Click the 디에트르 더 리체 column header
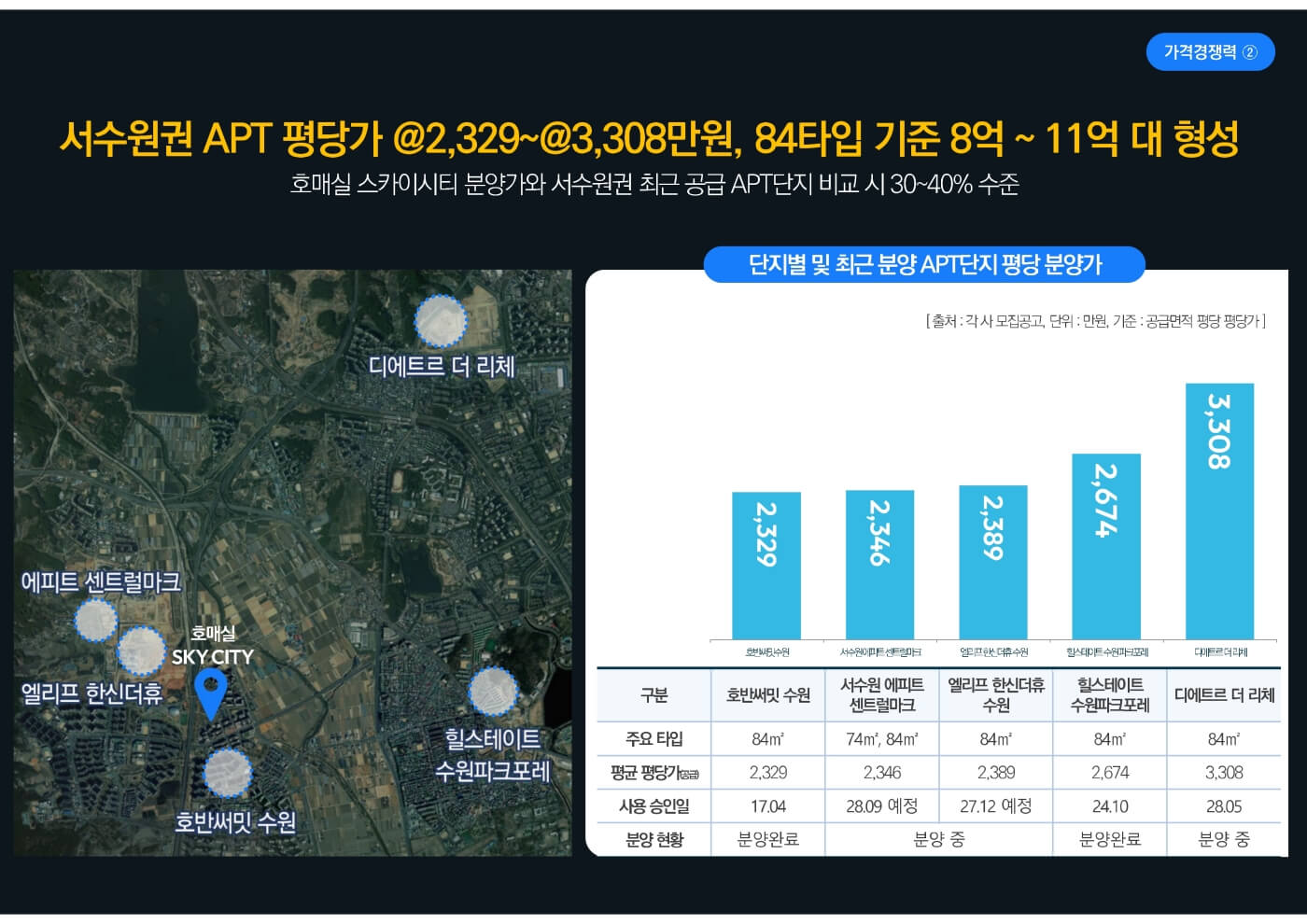The image size is (1307, 924). pyautogui.click(x=1224, y=696)
